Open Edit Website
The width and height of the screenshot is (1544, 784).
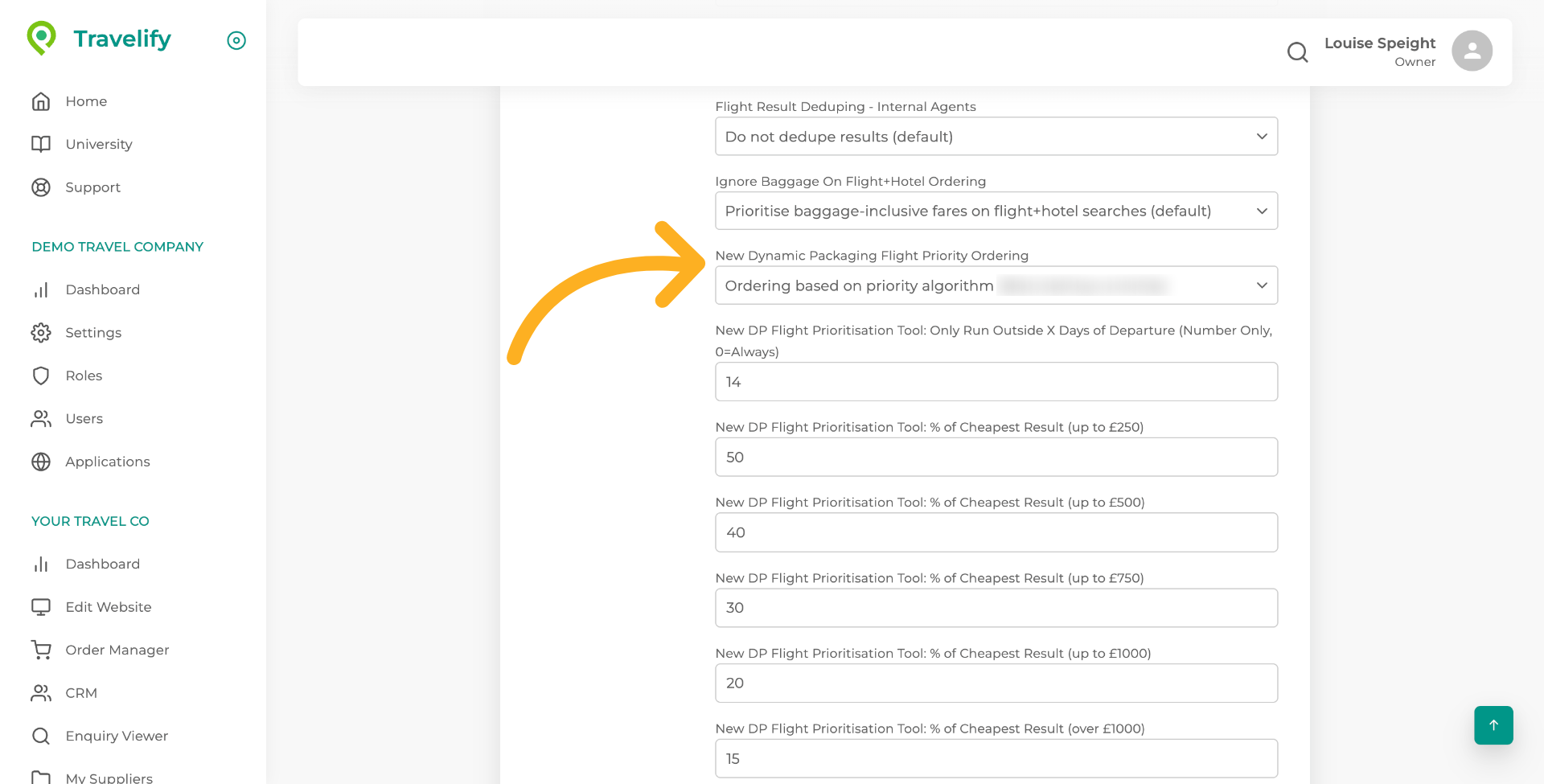point(108,607)
